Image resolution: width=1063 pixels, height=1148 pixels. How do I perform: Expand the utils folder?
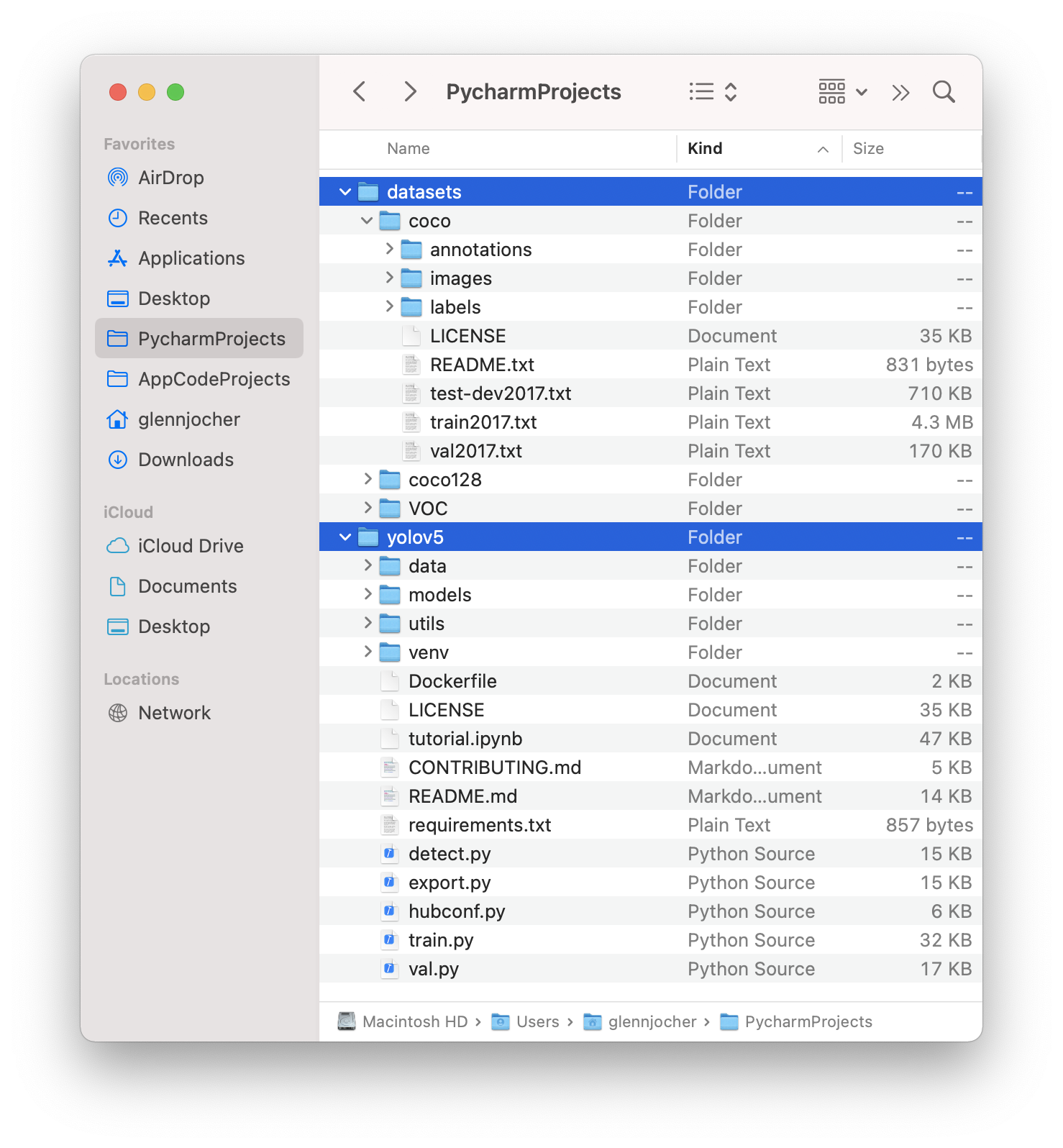tap(368, 623)
